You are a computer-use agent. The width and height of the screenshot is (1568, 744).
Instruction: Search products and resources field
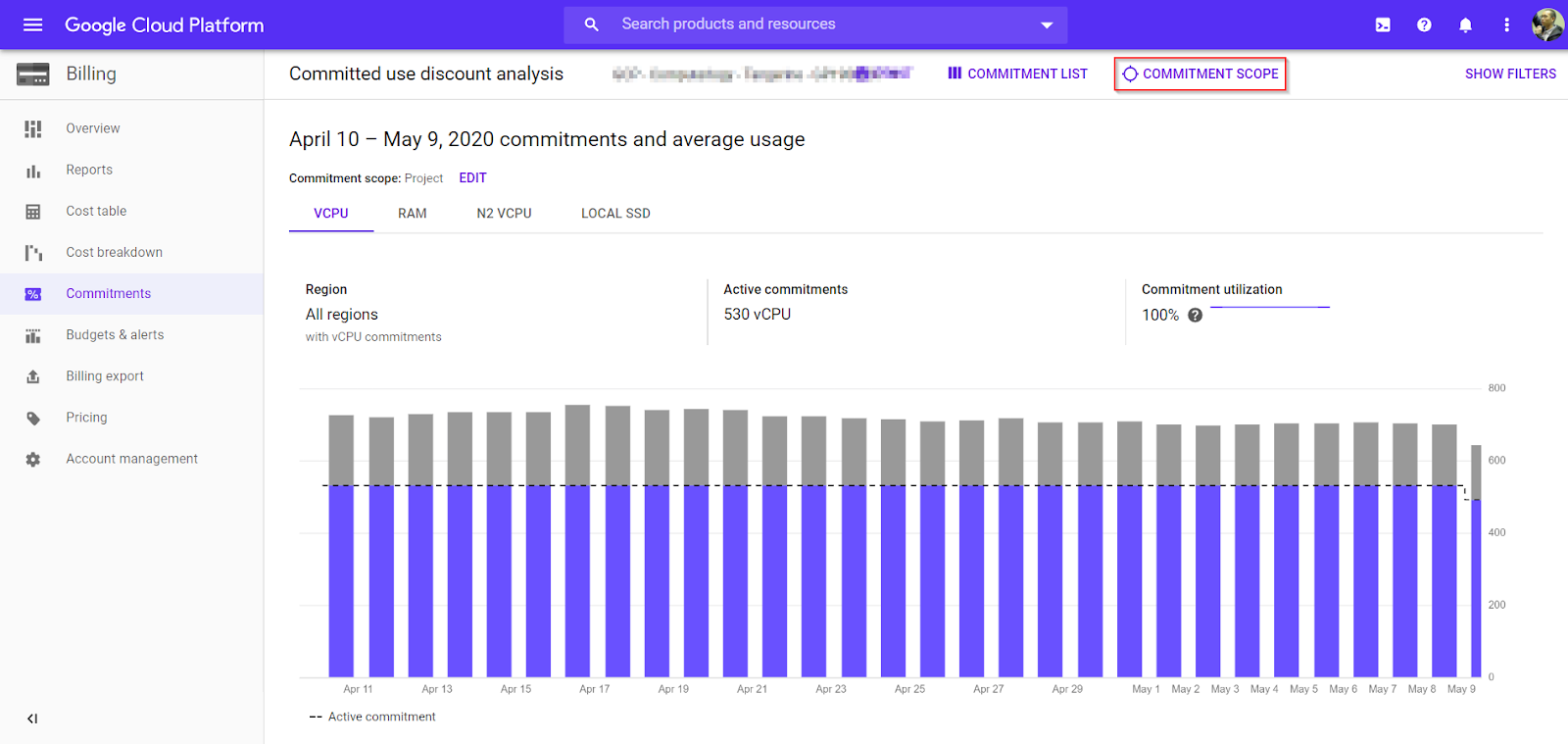coord(815,25)
